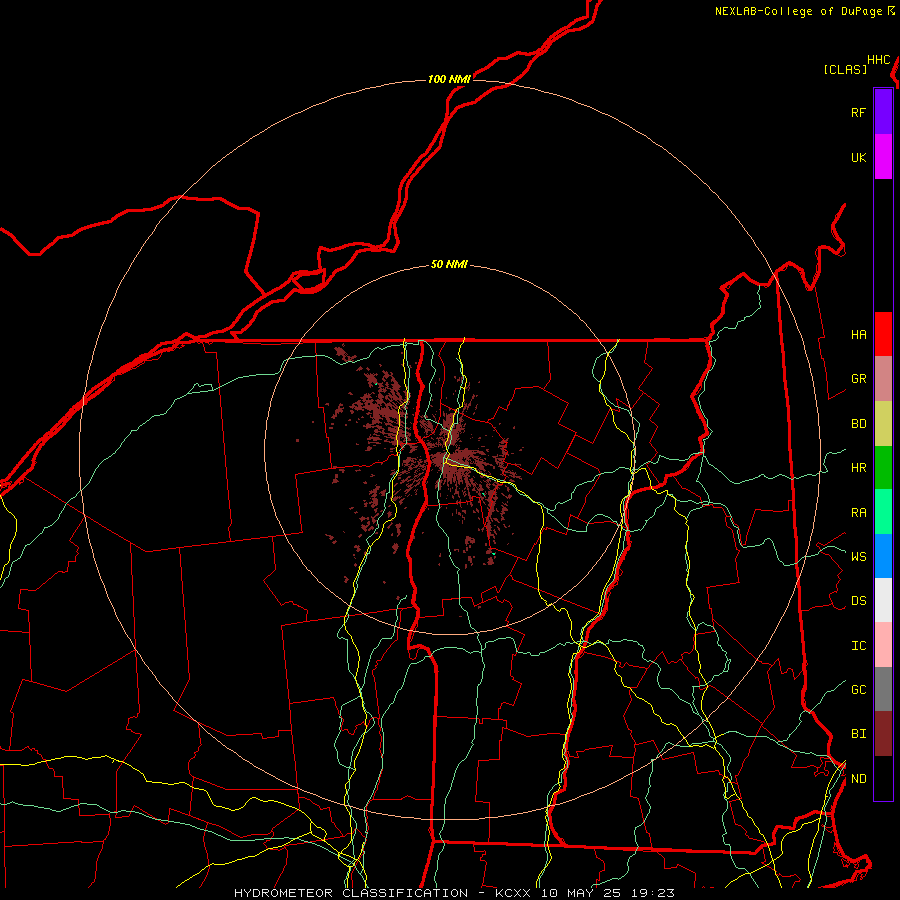Click the '[CLAS]' legend units label
This screenshot has height=900, width=900.
(x=845, y=69)
